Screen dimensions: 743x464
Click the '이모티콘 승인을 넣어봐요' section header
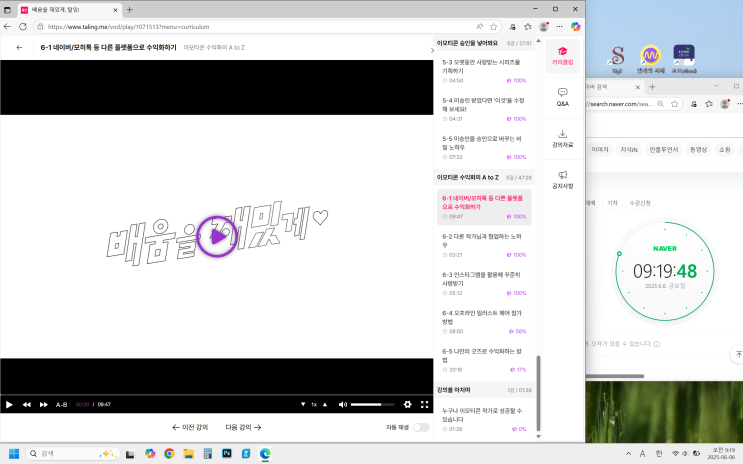click(x=484, y=43)
